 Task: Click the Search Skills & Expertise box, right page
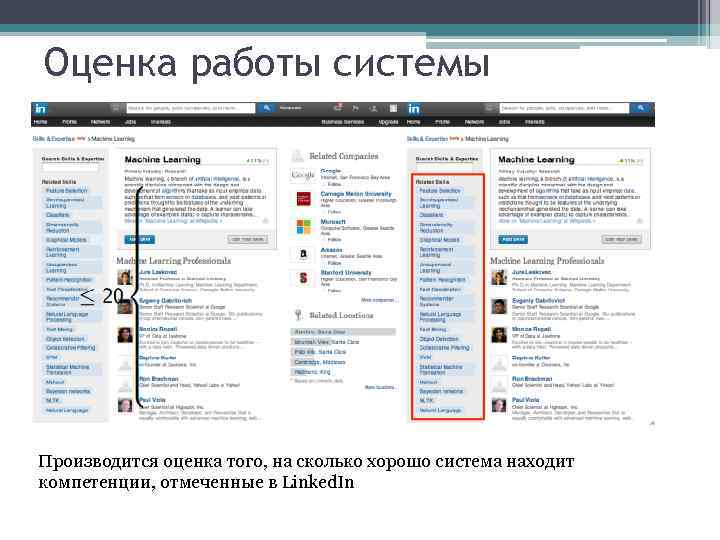pyautogui.click(x=445, y=168)
